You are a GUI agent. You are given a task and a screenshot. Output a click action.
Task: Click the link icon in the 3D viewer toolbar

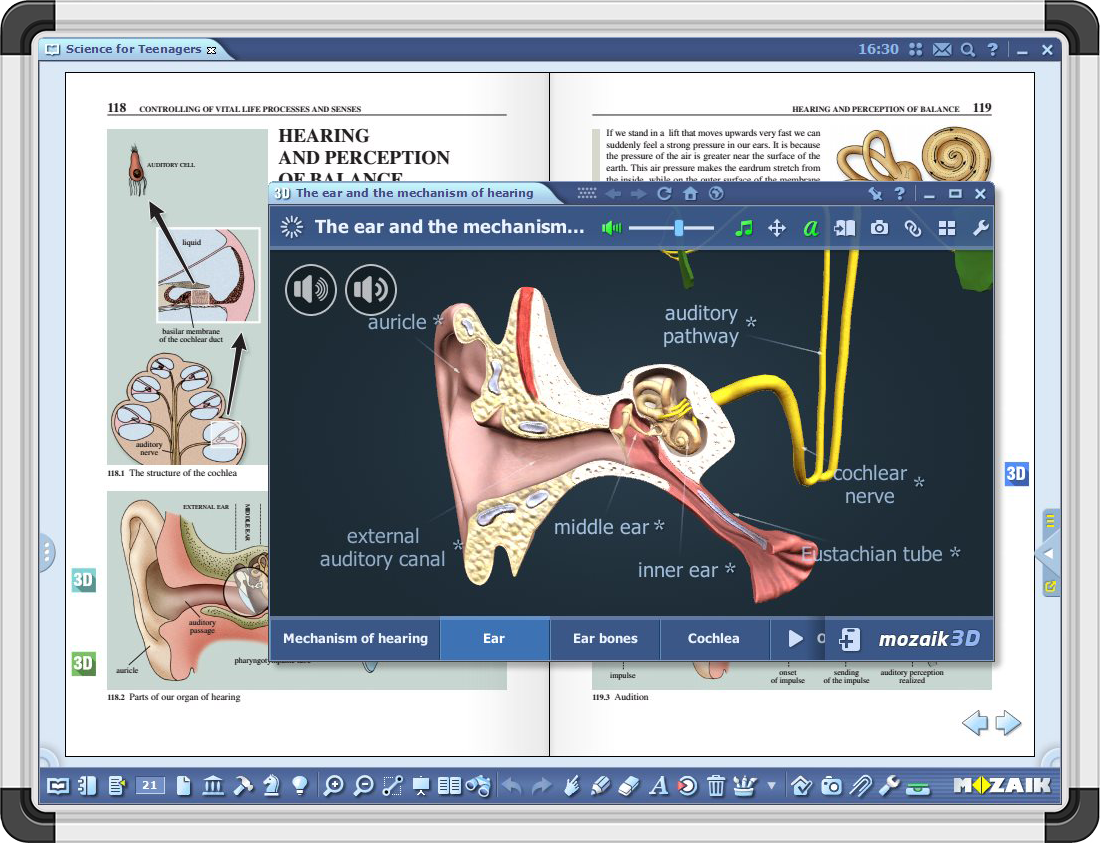(912, 228)
